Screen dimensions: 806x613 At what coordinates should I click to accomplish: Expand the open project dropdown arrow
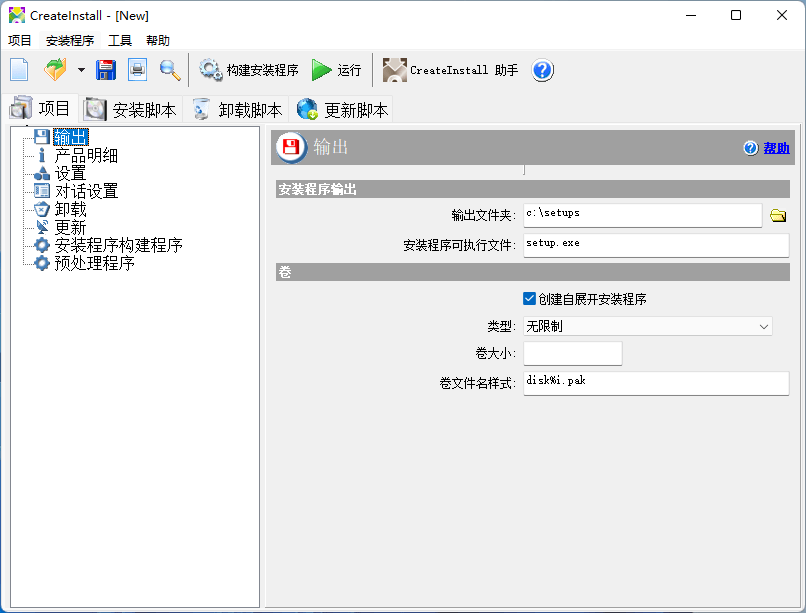(81, 71)
